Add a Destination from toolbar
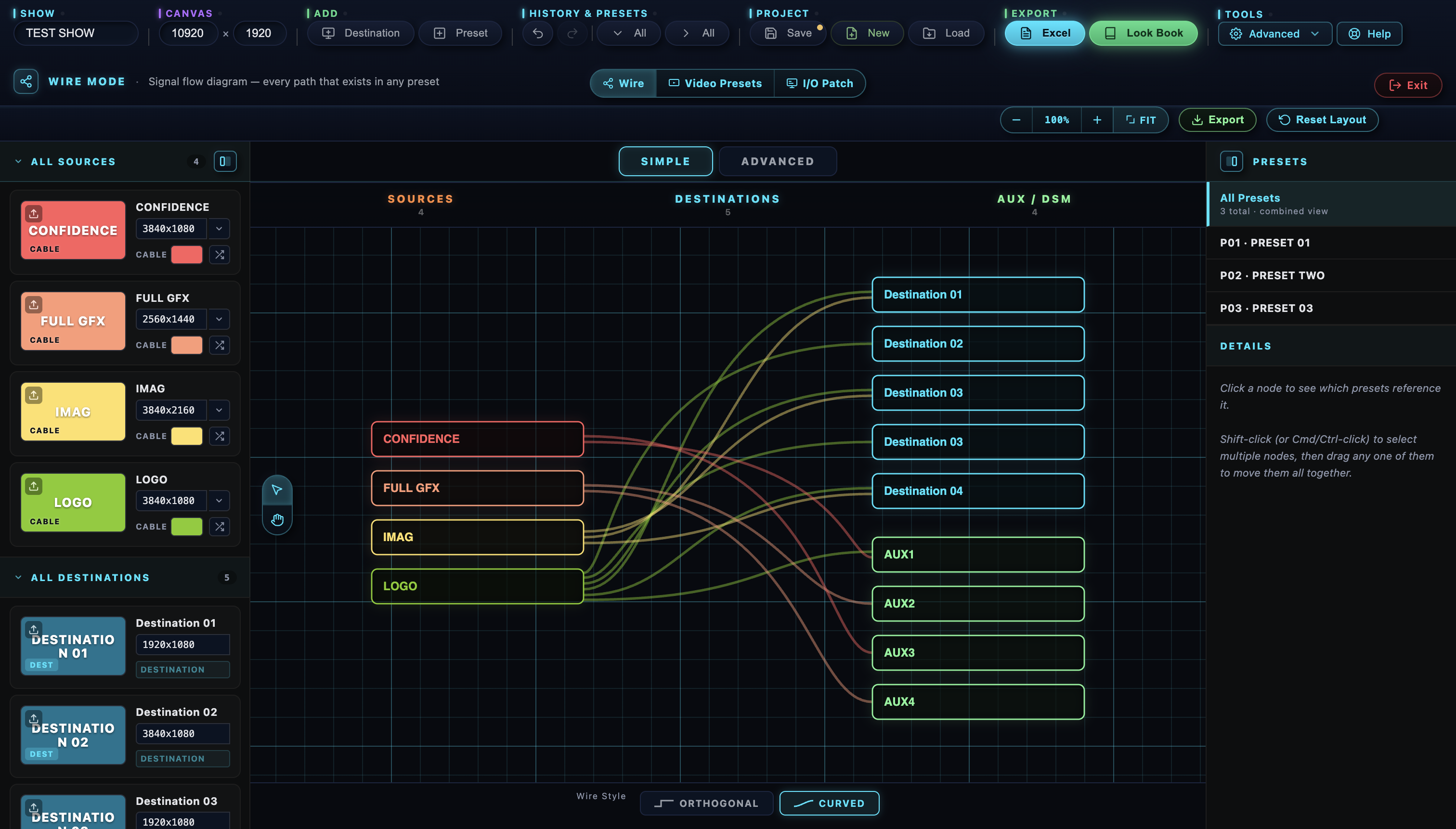 361,33
